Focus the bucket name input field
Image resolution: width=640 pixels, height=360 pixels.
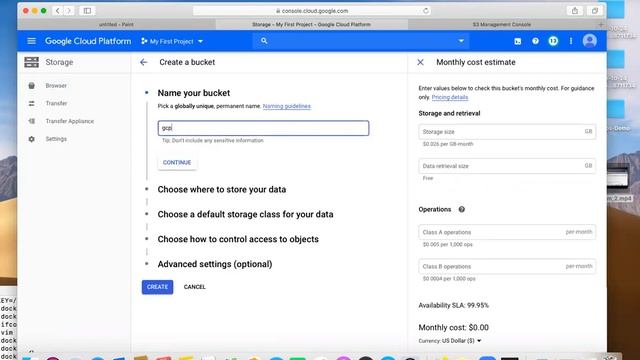click(x=263, y=128)
